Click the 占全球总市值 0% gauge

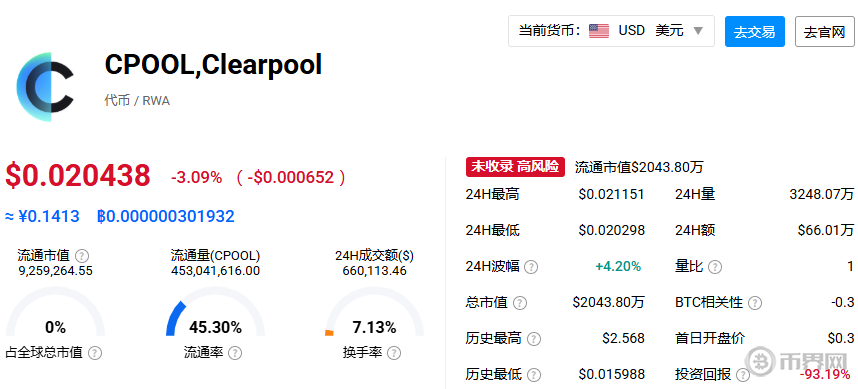(x=55, y=312)
